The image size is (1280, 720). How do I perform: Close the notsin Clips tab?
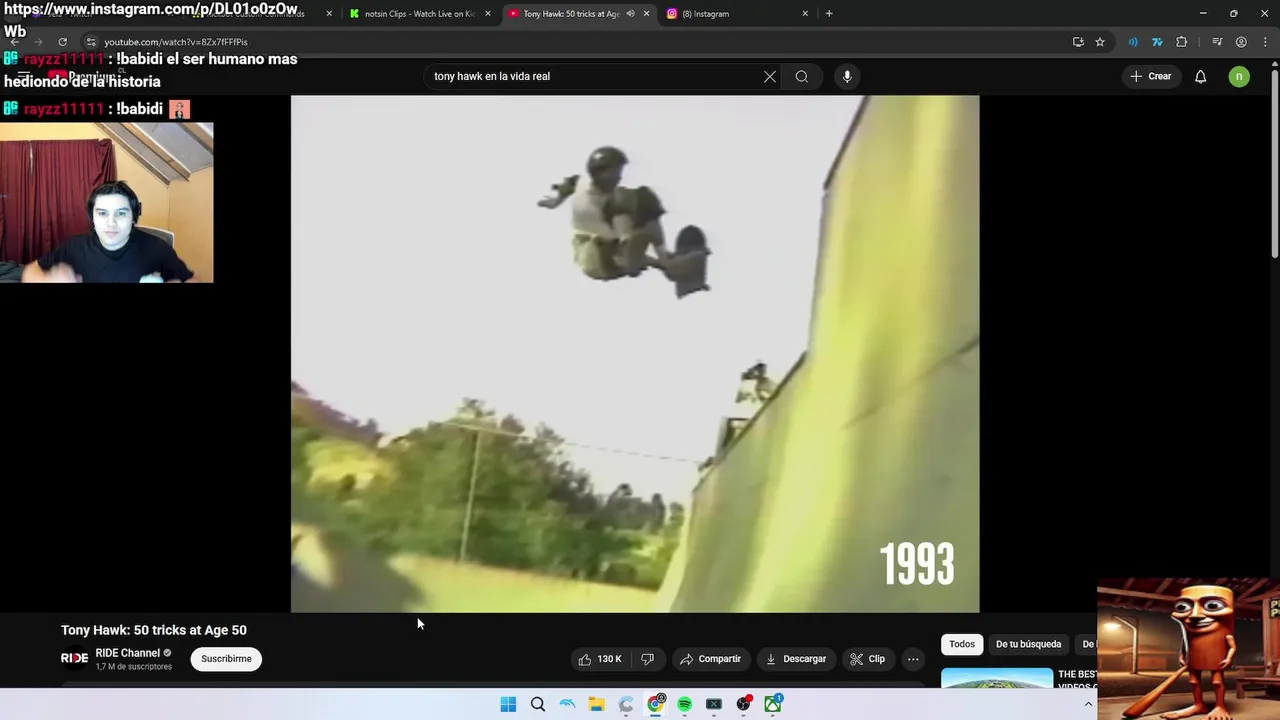(x=487, y=14)
